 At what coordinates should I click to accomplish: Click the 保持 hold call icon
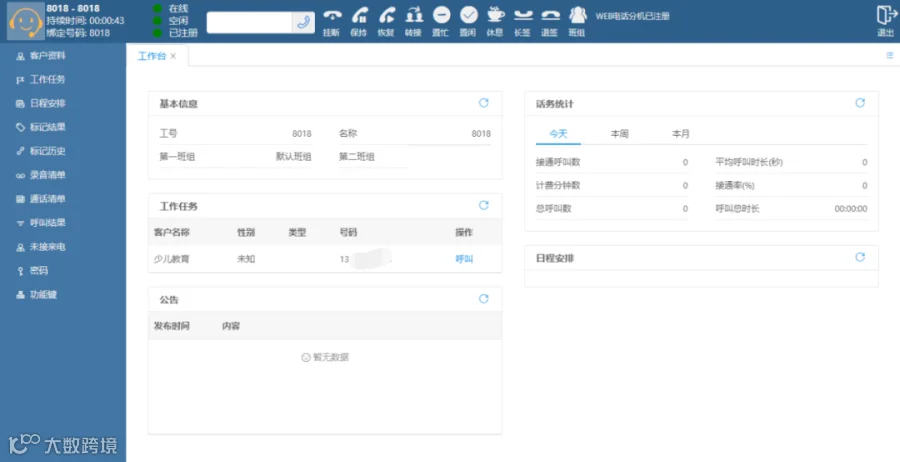(x=359, y=15)
